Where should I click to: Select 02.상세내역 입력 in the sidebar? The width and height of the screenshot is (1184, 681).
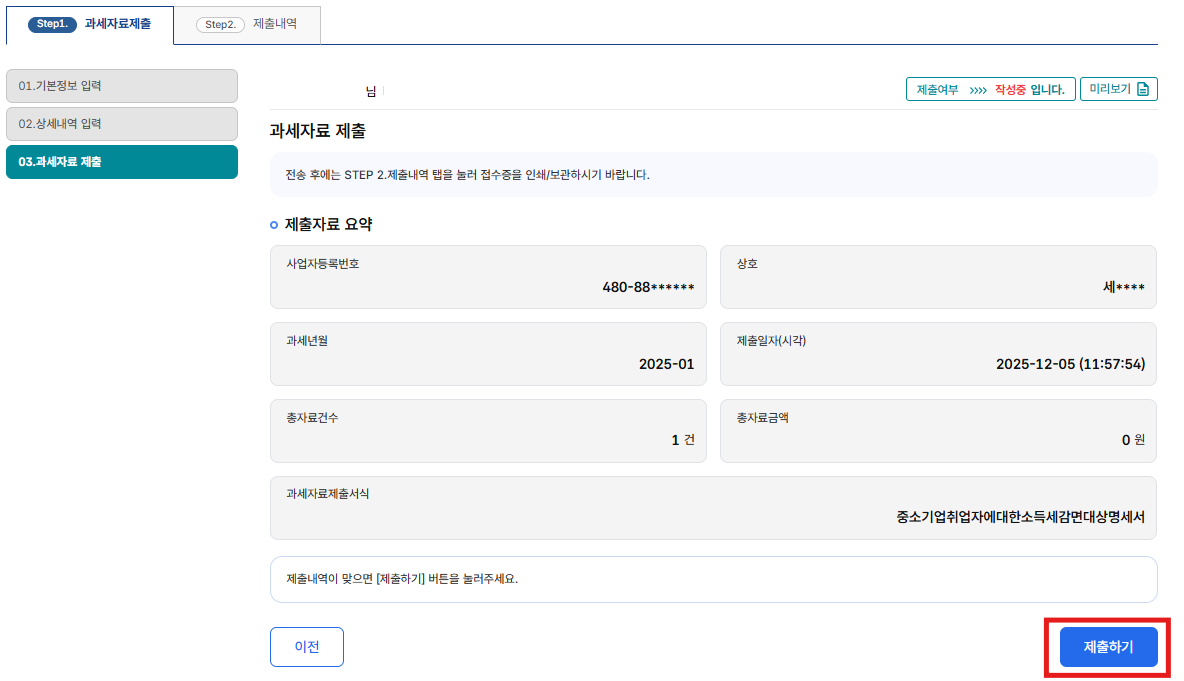point(122,124)
